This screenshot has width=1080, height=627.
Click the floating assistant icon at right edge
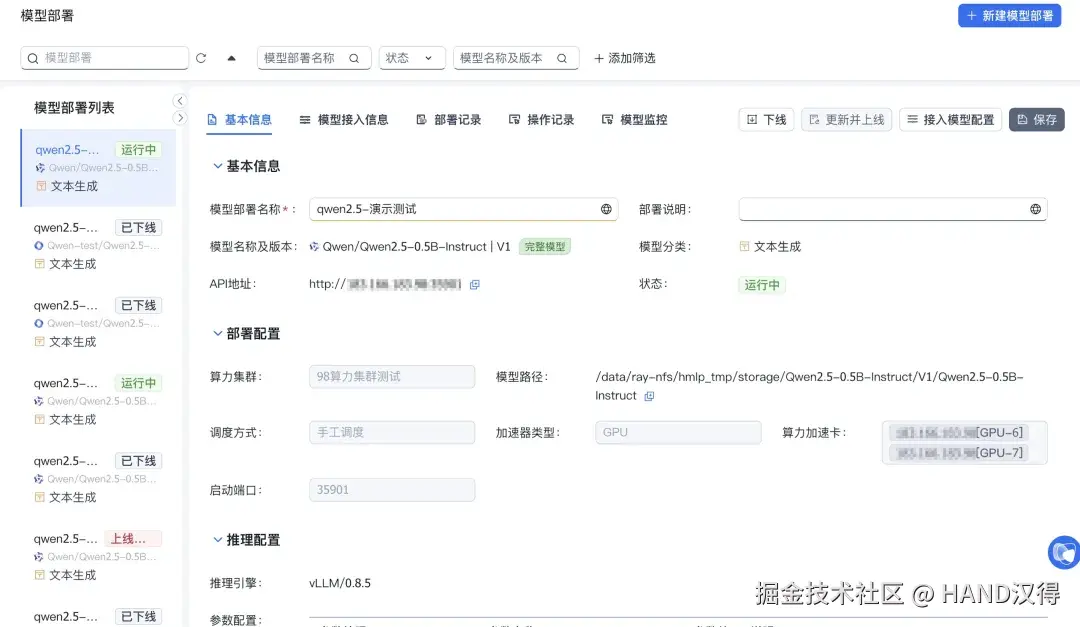(1063, 552)
